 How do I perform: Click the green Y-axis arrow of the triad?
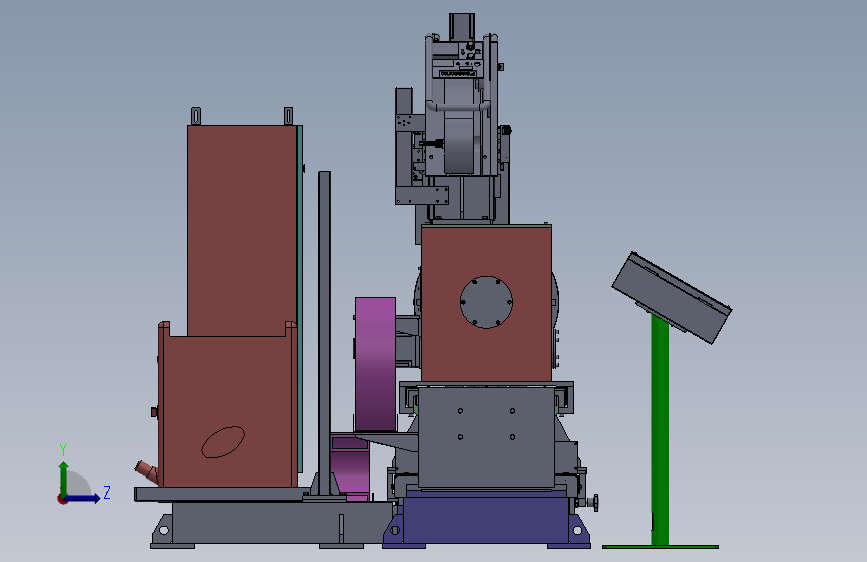tap(64, 479)
